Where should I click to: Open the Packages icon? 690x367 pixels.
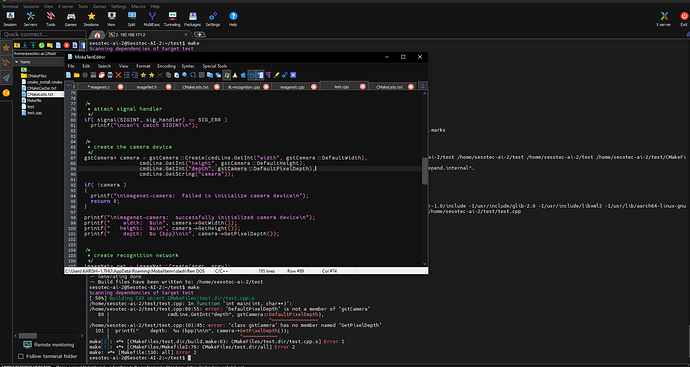click(192, 19)
